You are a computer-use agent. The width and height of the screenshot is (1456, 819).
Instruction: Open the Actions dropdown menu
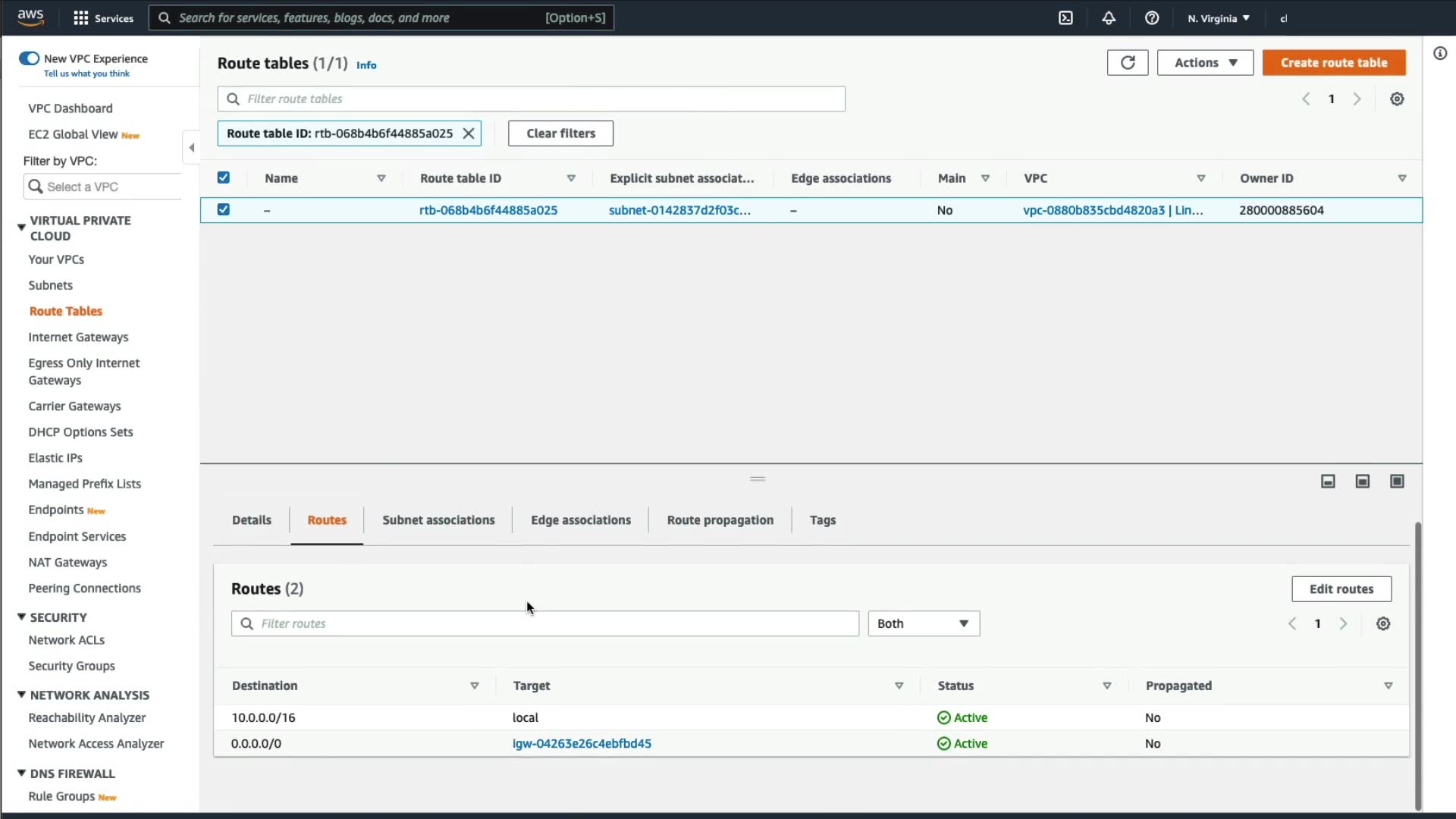(1205, 63)
